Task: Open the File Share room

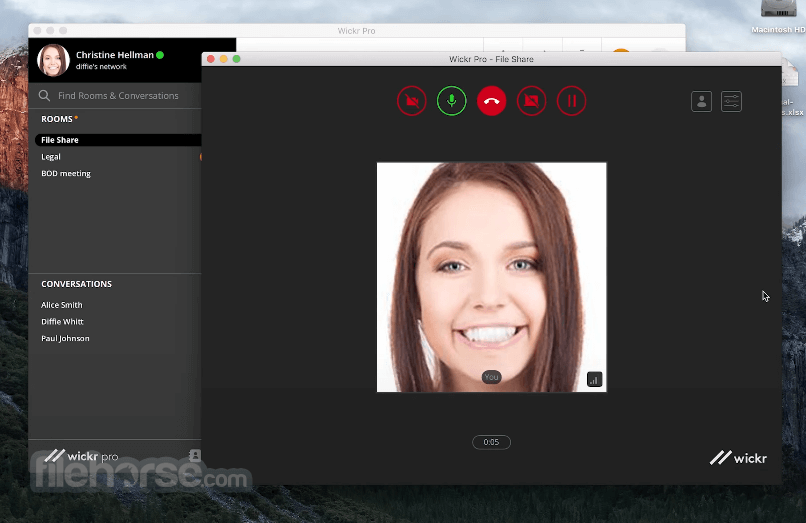Action: pyautogui.click(x=118, y=140)
